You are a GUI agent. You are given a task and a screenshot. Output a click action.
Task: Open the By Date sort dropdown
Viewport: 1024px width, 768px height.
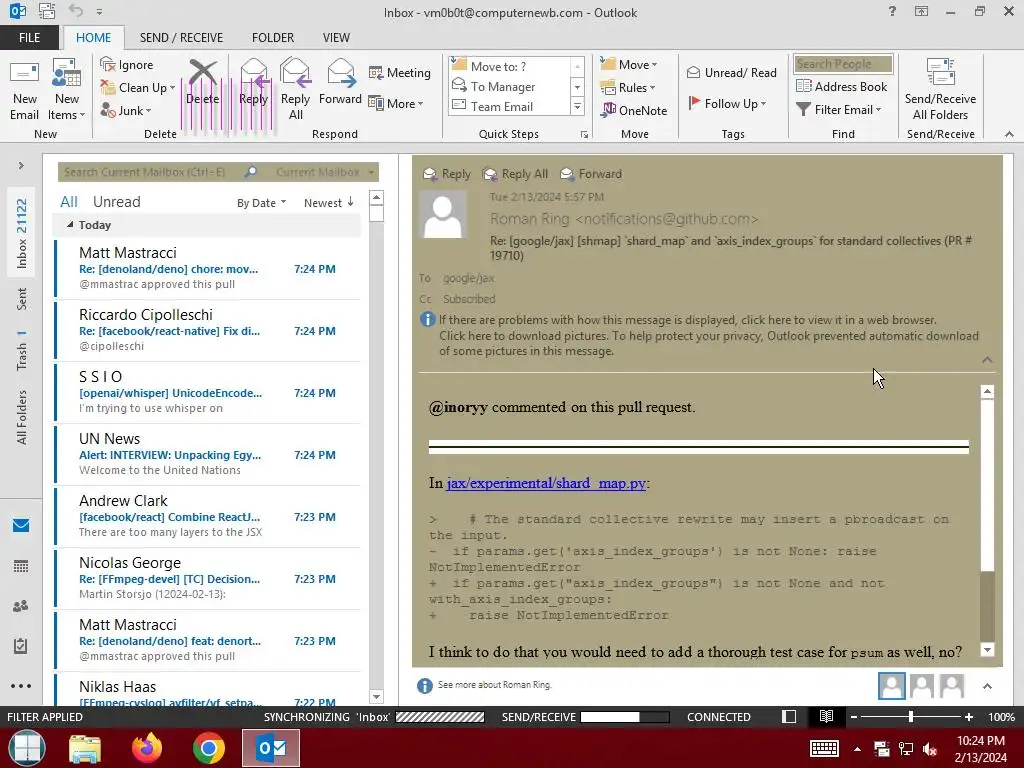point(261,203)
